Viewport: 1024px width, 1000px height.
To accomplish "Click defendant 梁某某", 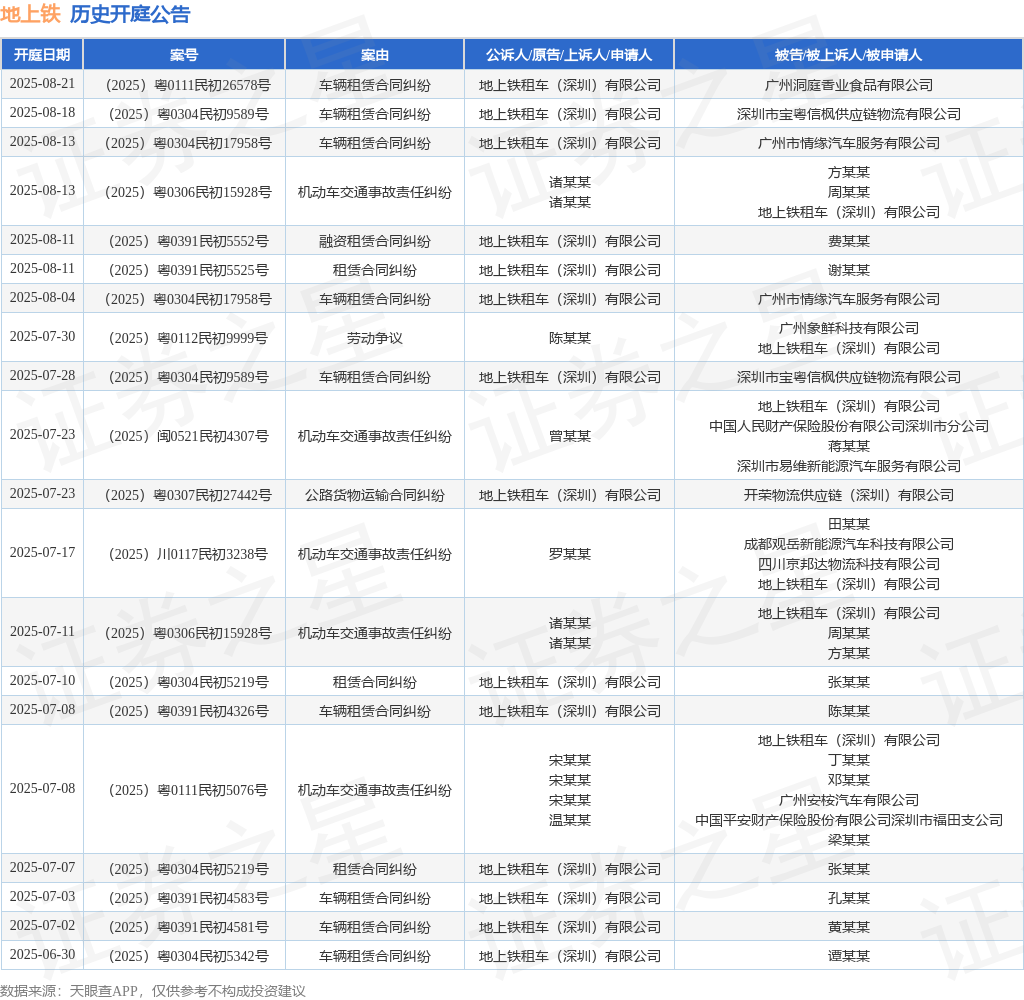I will pos(848,840).
